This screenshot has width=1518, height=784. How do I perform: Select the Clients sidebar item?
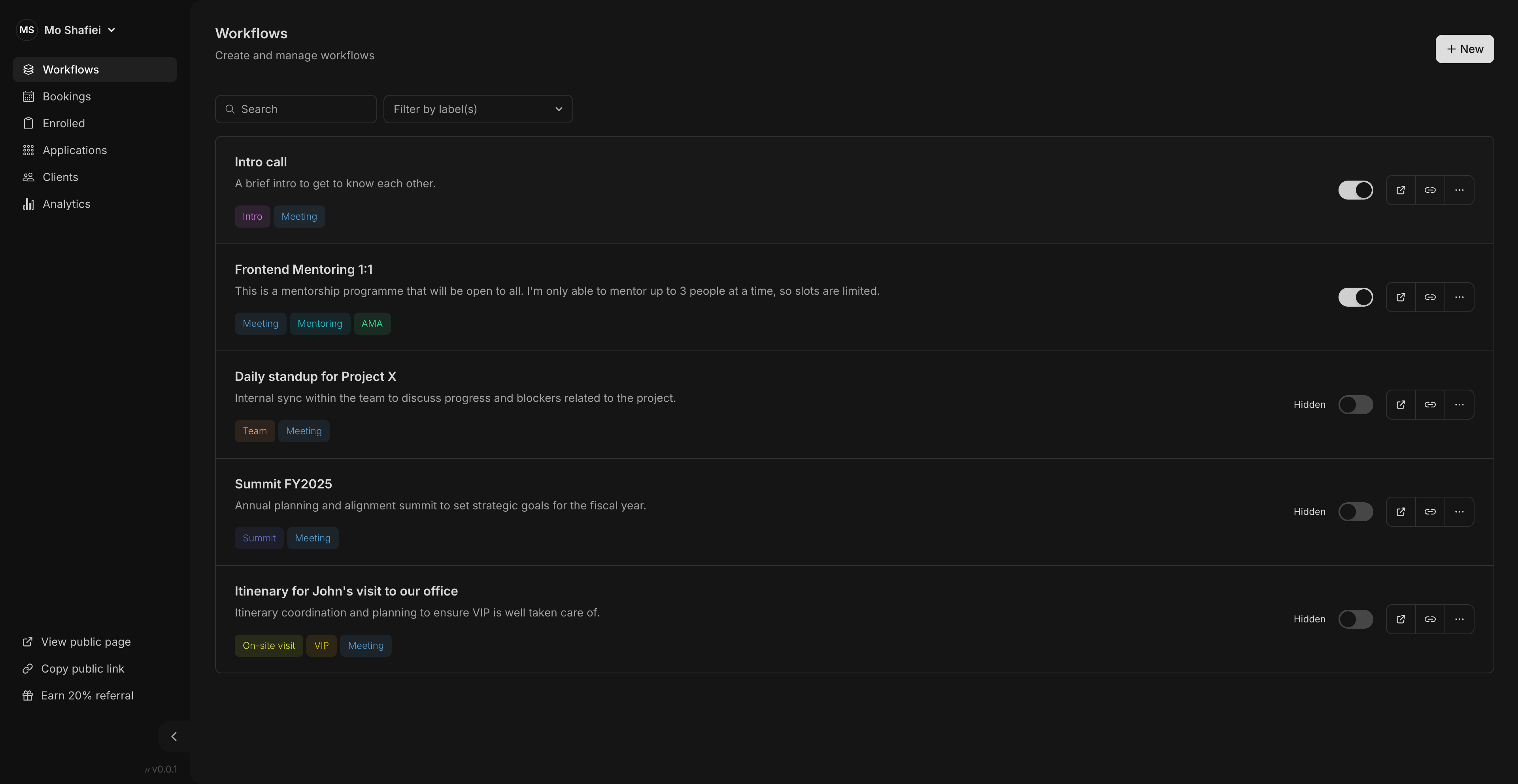coord(60,177)
